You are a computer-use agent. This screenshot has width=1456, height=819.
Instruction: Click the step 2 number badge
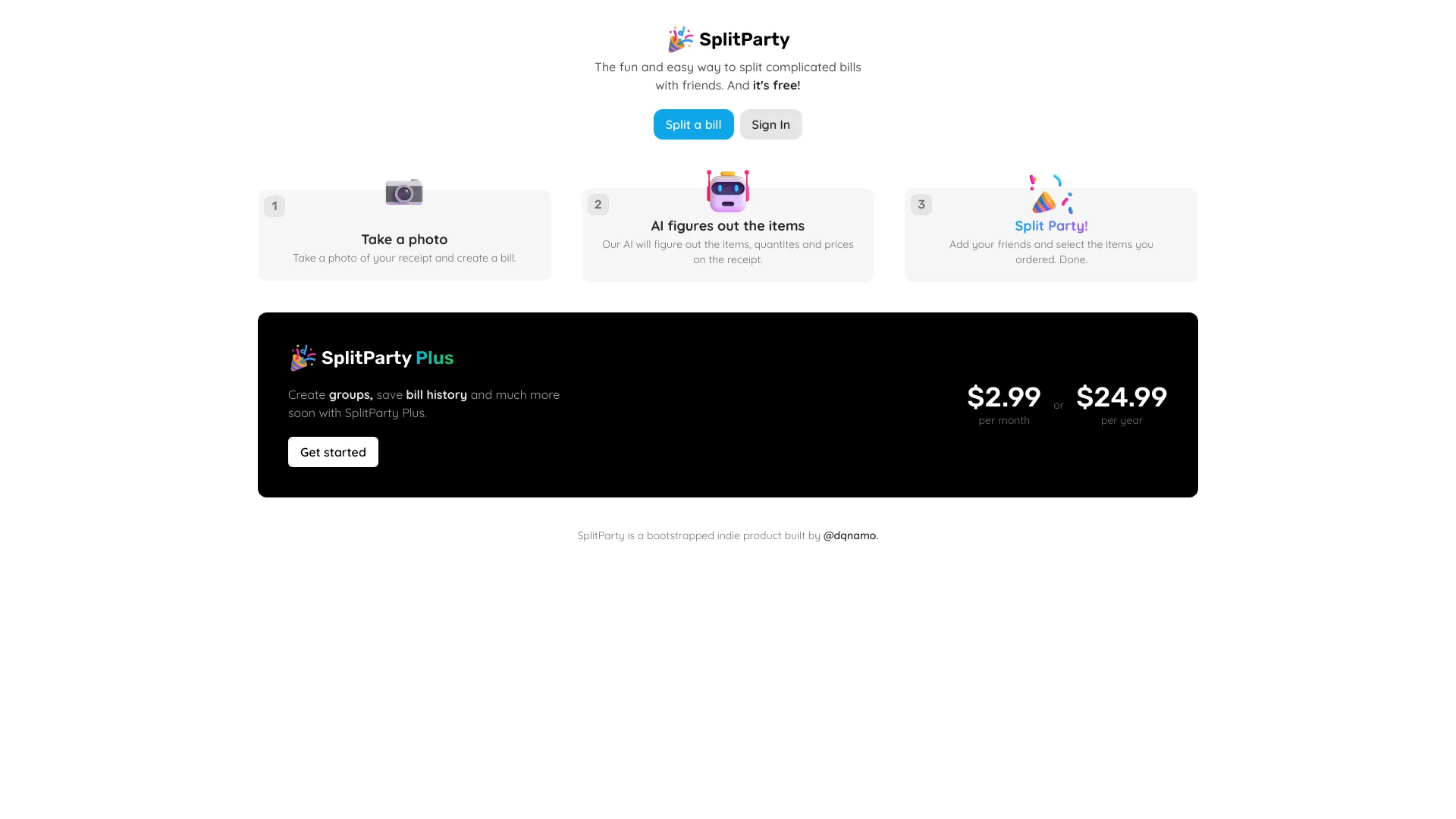[x=598, y=204]
